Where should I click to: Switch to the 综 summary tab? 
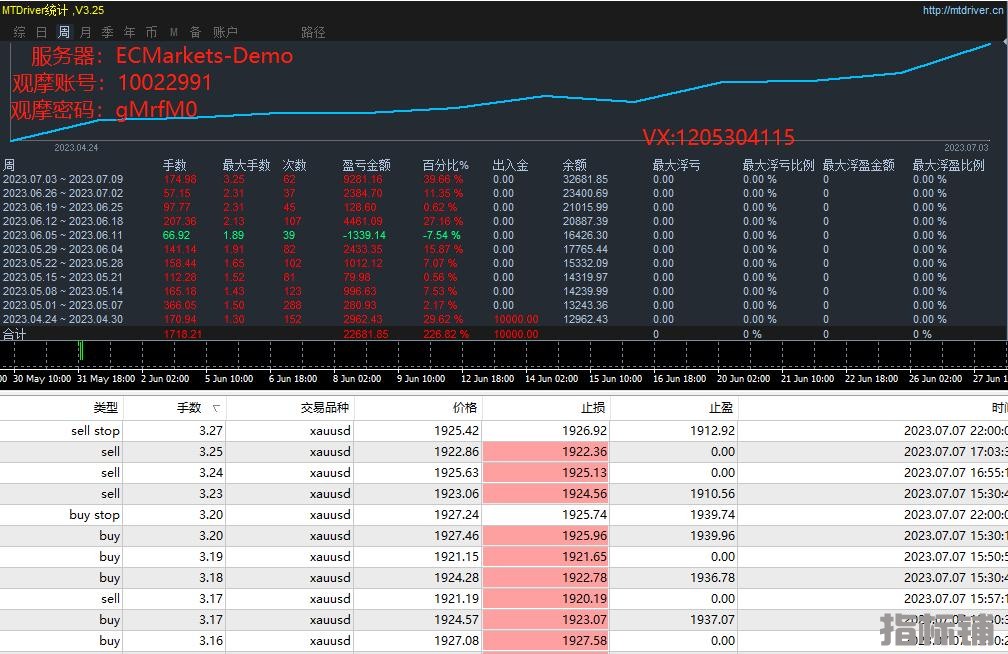pyautogui.click(x=20, y=32)
